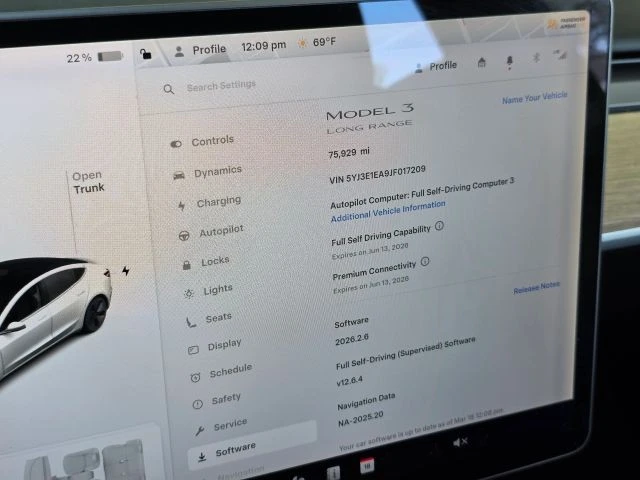Open the Charging menu

coord(209,202)
